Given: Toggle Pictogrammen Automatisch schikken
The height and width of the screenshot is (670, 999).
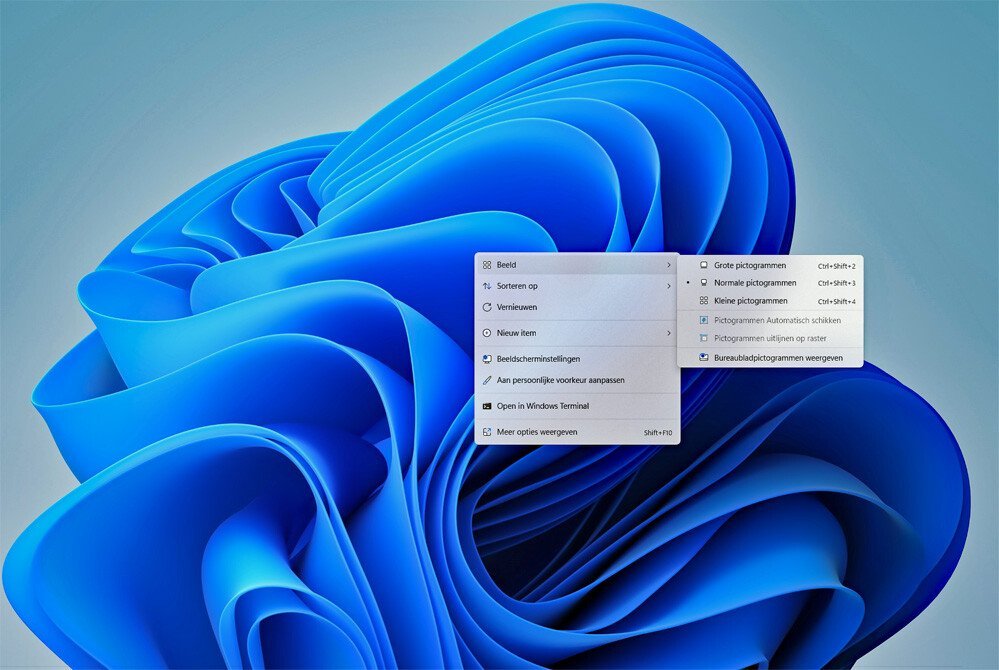Looking at the screenshot, I should pos(770,320).
